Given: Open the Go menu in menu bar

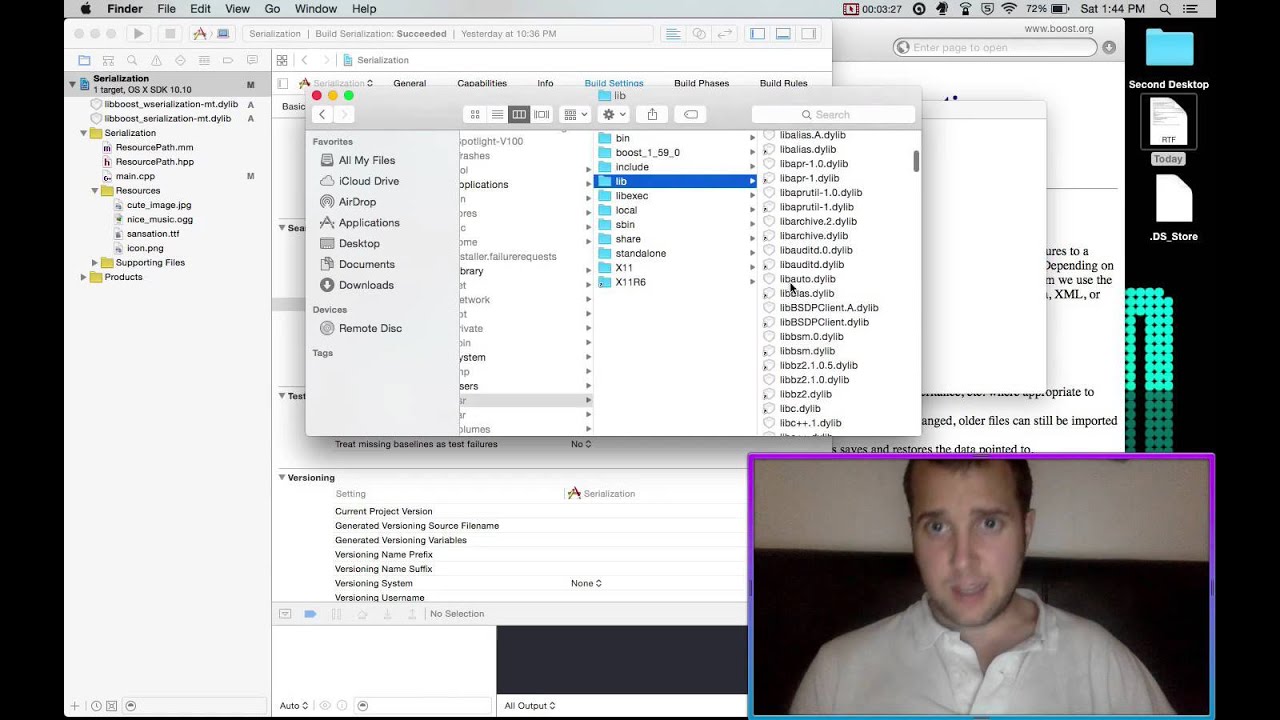Looking at the screenshot, I should coord(272,9).
